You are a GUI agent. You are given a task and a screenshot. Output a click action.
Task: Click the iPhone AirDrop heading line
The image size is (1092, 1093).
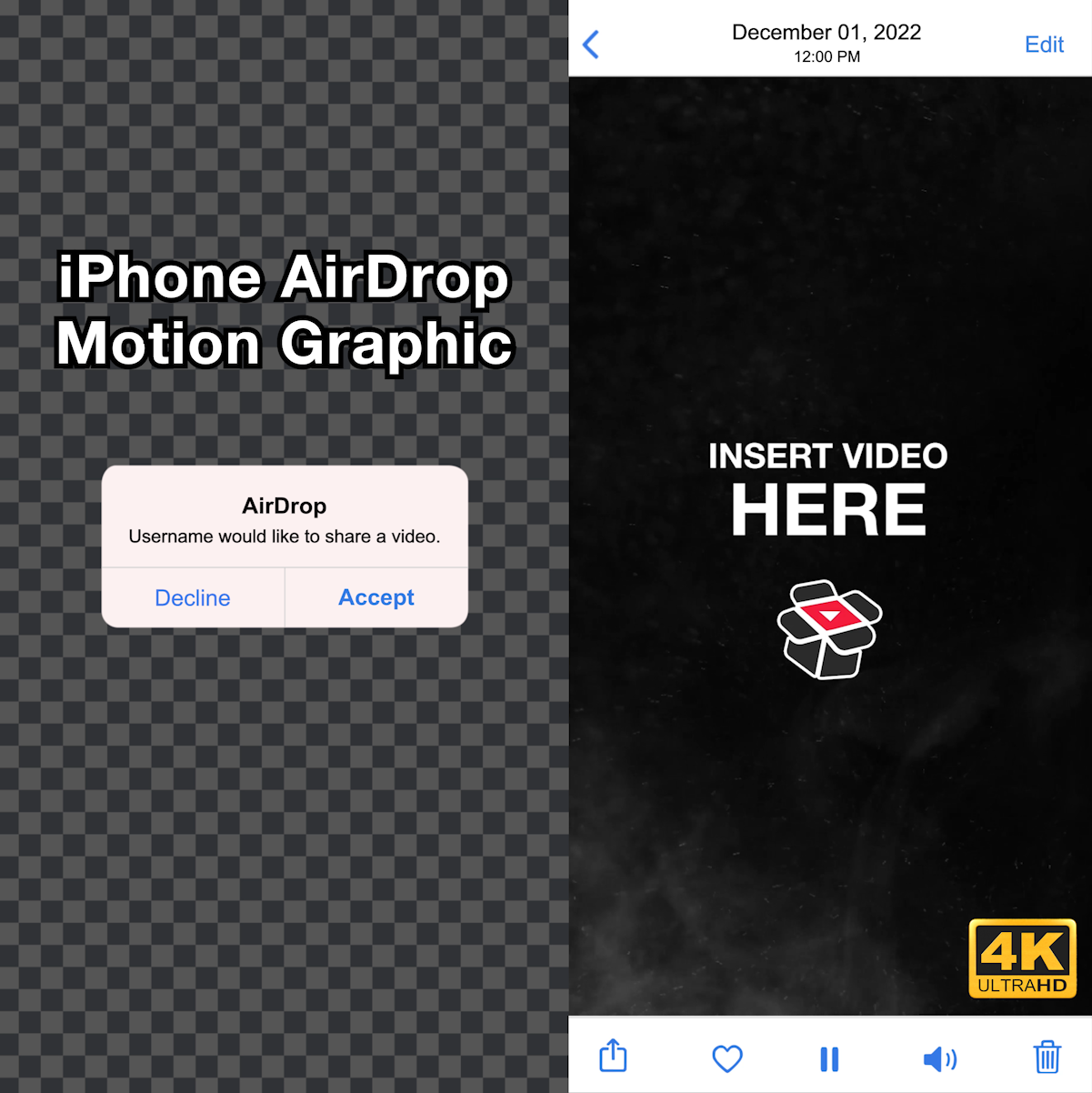tap(284, 277)
